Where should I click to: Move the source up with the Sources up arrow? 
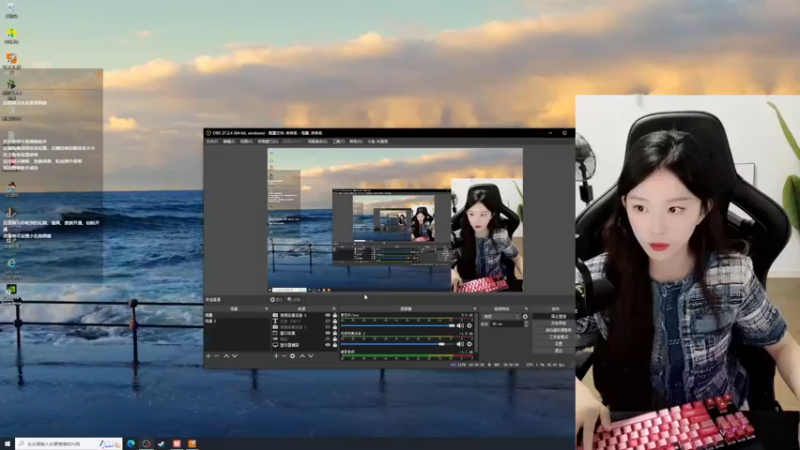pyautogui.click(x=303, y=356)
